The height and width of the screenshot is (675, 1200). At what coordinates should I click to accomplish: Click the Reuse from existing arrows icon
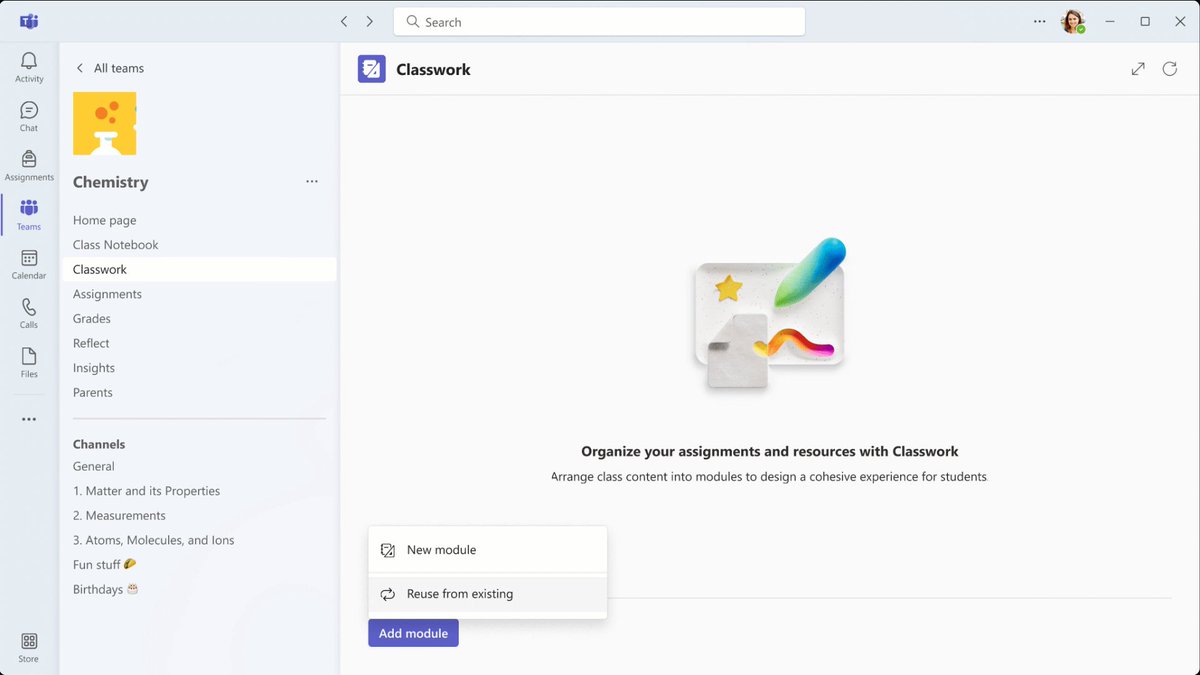(x=388, y=594)
